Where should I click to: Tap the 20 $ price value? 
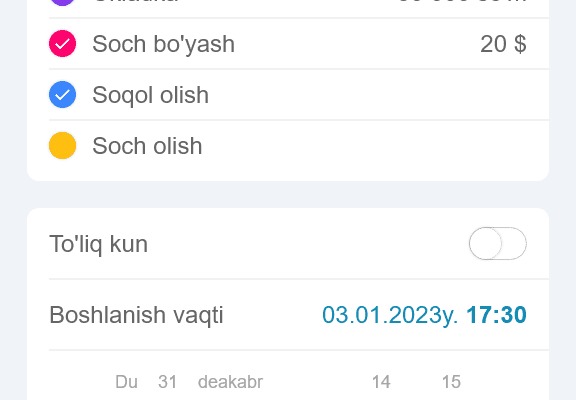503,44
